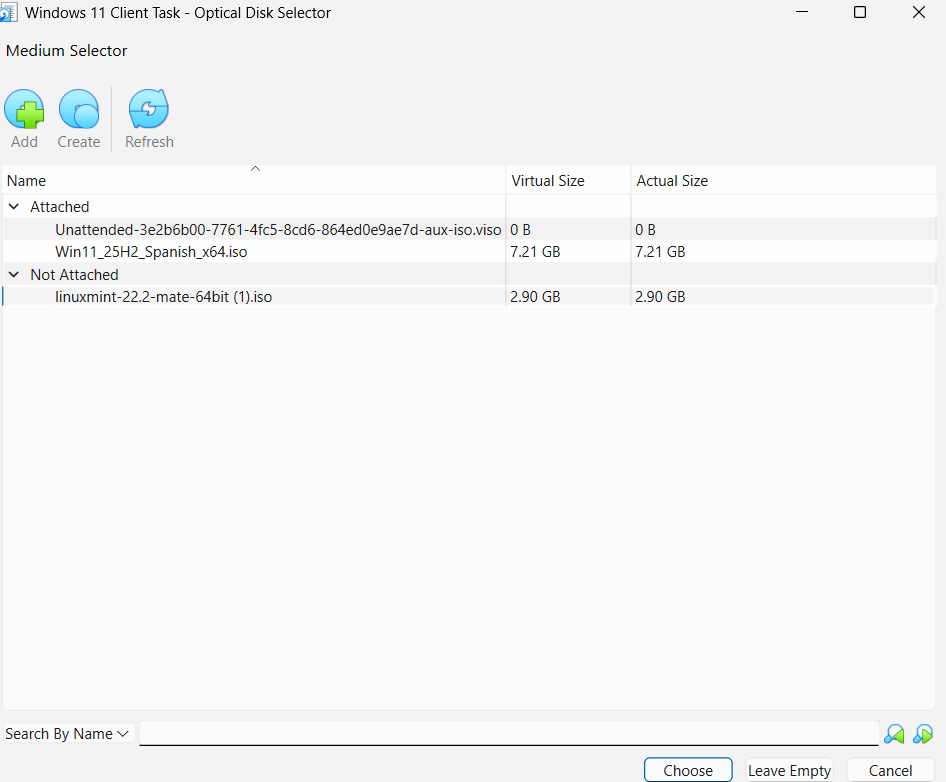Select the Unattended aux-iso.viso entry
The height and width of the screenshot is (782, 946).
[278, 230]
